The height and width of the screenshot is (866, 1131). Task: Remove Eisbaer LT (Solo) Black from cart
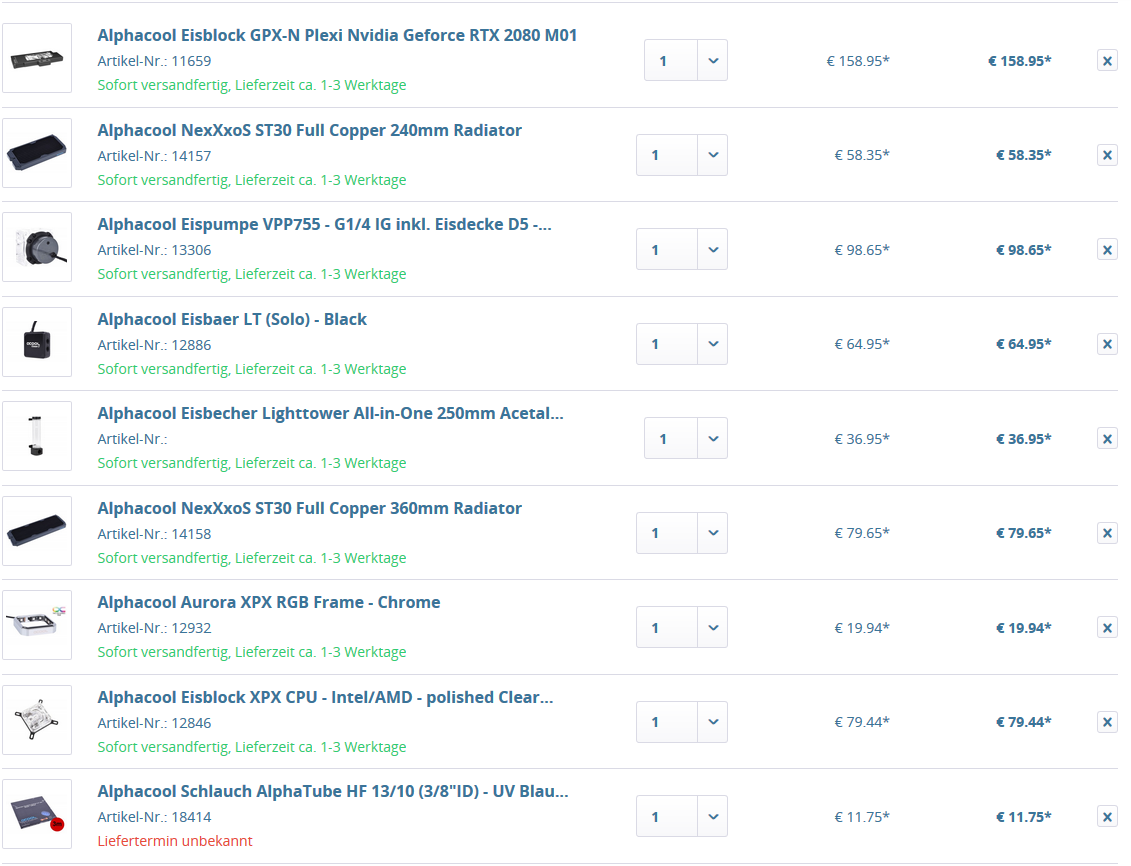click(x=1106, y=344)
